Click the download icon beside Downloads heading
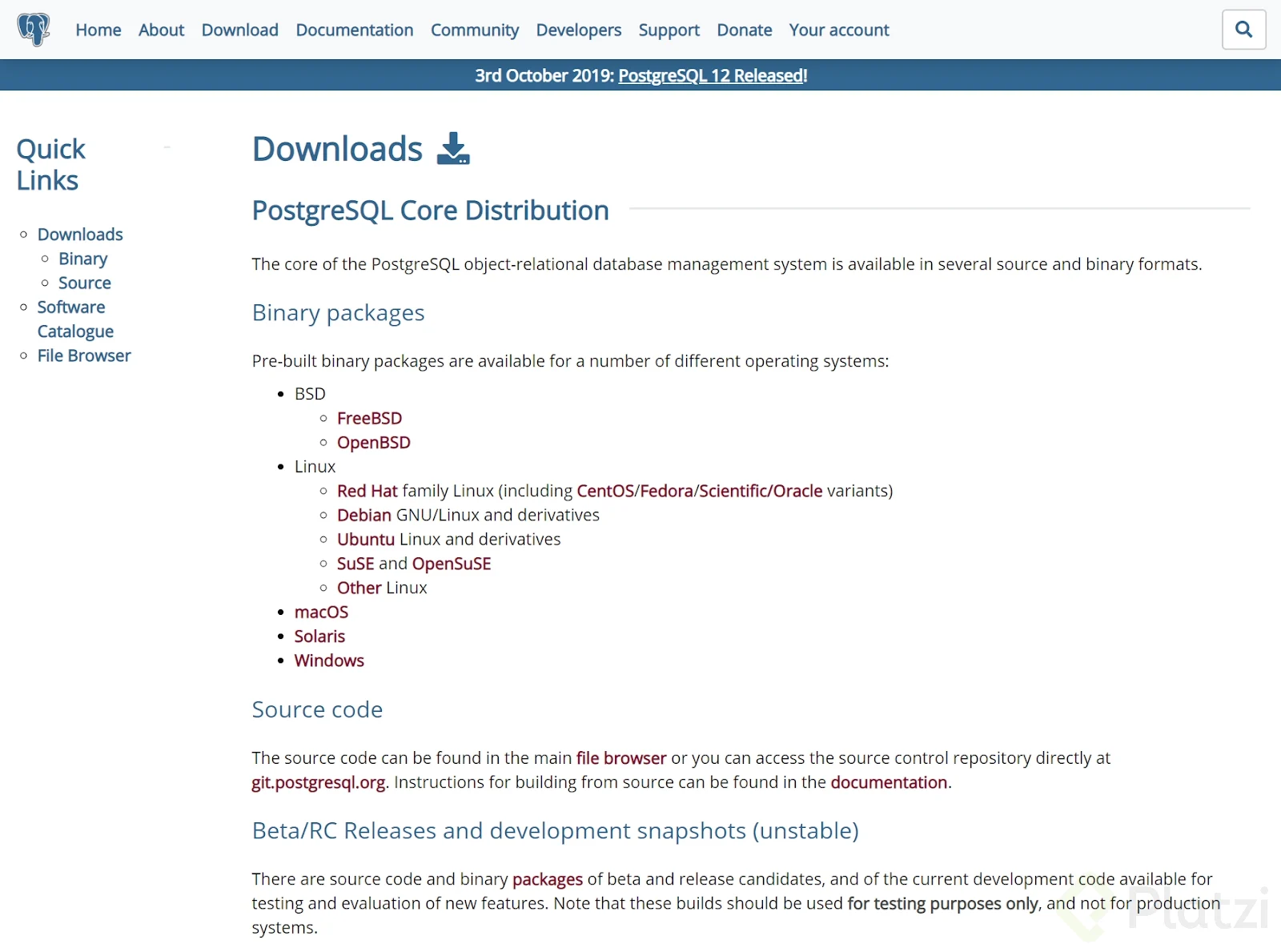Viewport: 1281px width, 952px height. [453, 149]
